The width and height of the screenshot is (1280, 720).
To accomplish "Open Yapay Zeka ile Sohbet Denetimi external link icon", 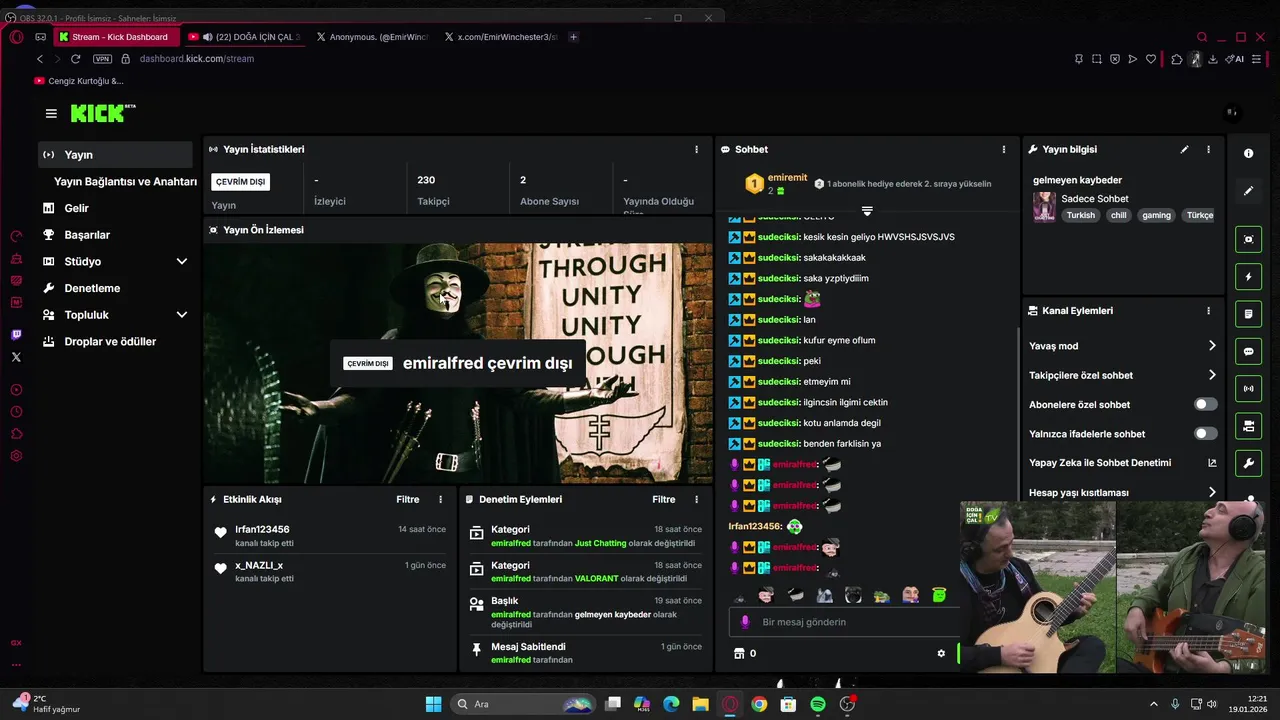I will 1212,463.
